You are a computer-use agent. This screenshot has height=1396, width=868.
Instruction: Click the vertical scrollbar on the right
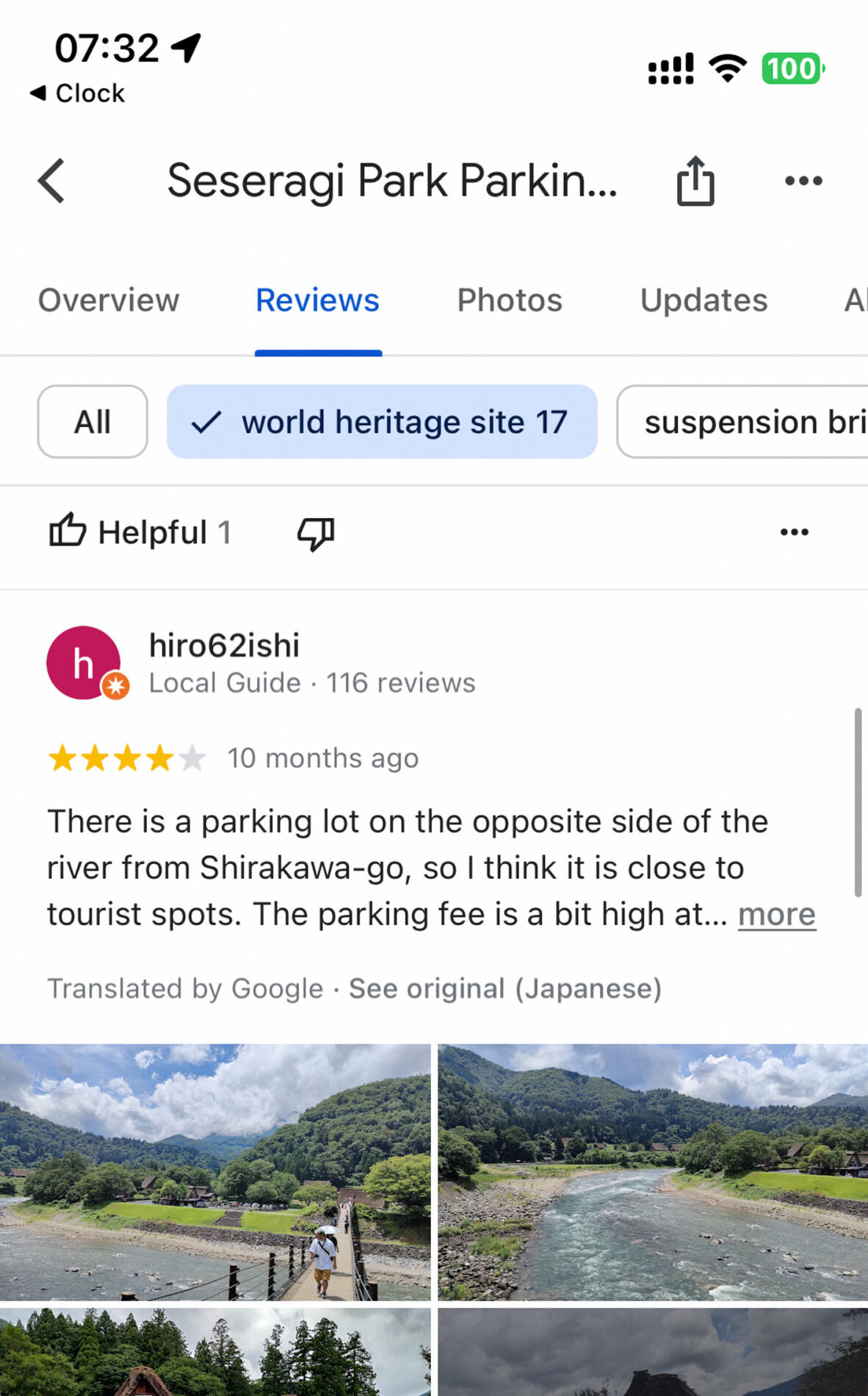(x=857, y=802)
